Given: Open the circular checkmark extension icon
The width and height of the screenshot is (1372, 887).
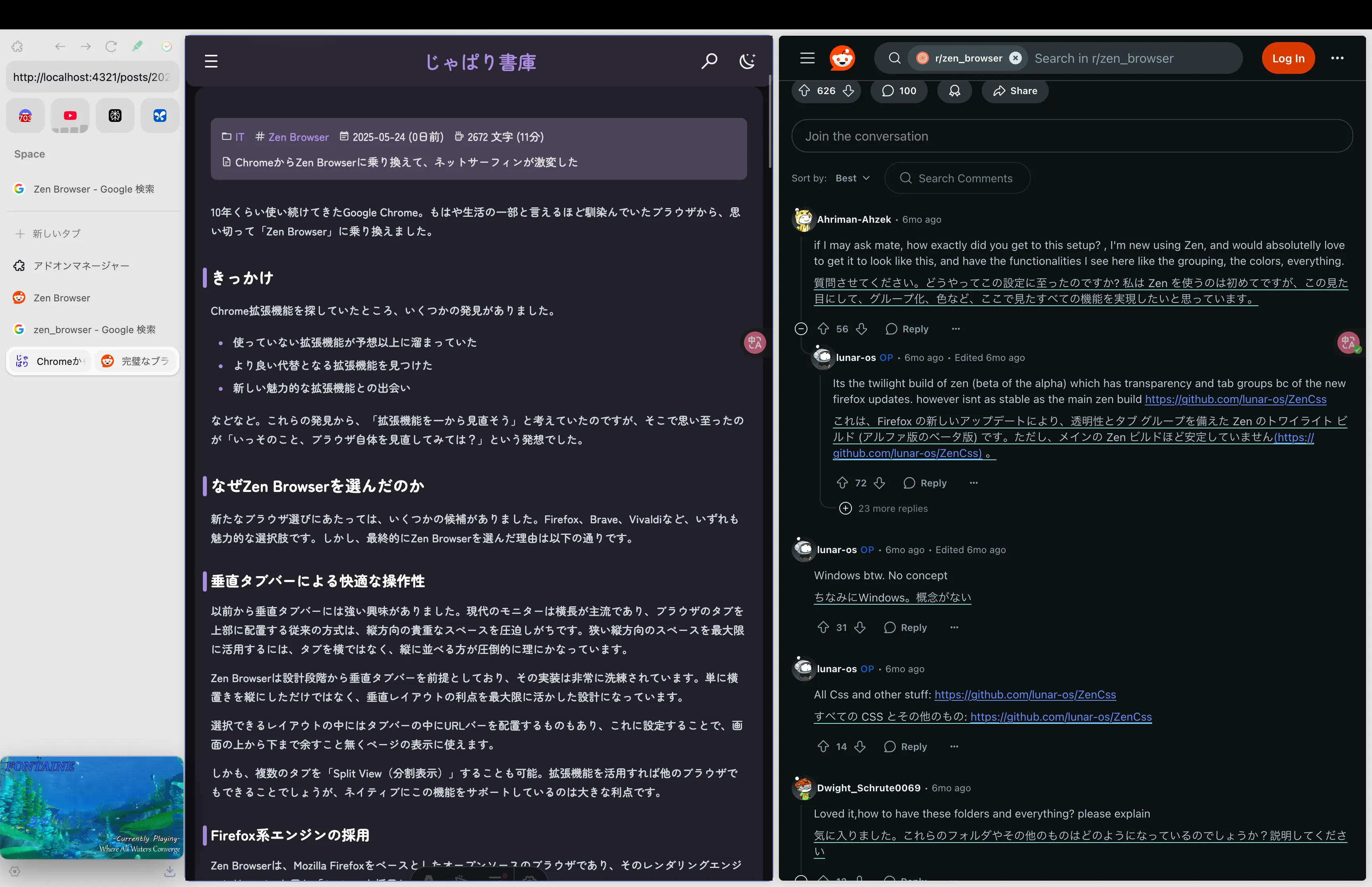Looking at the screenshot, I should pyautogui.click(x=167, y=46).
